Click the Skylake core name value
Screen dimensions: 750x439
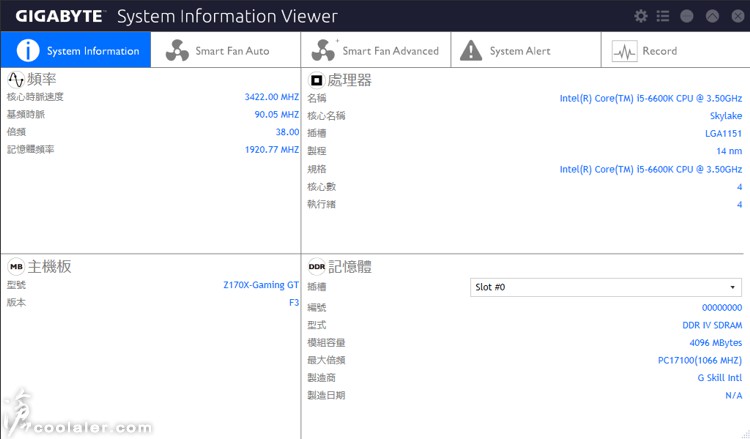point(726,116)
